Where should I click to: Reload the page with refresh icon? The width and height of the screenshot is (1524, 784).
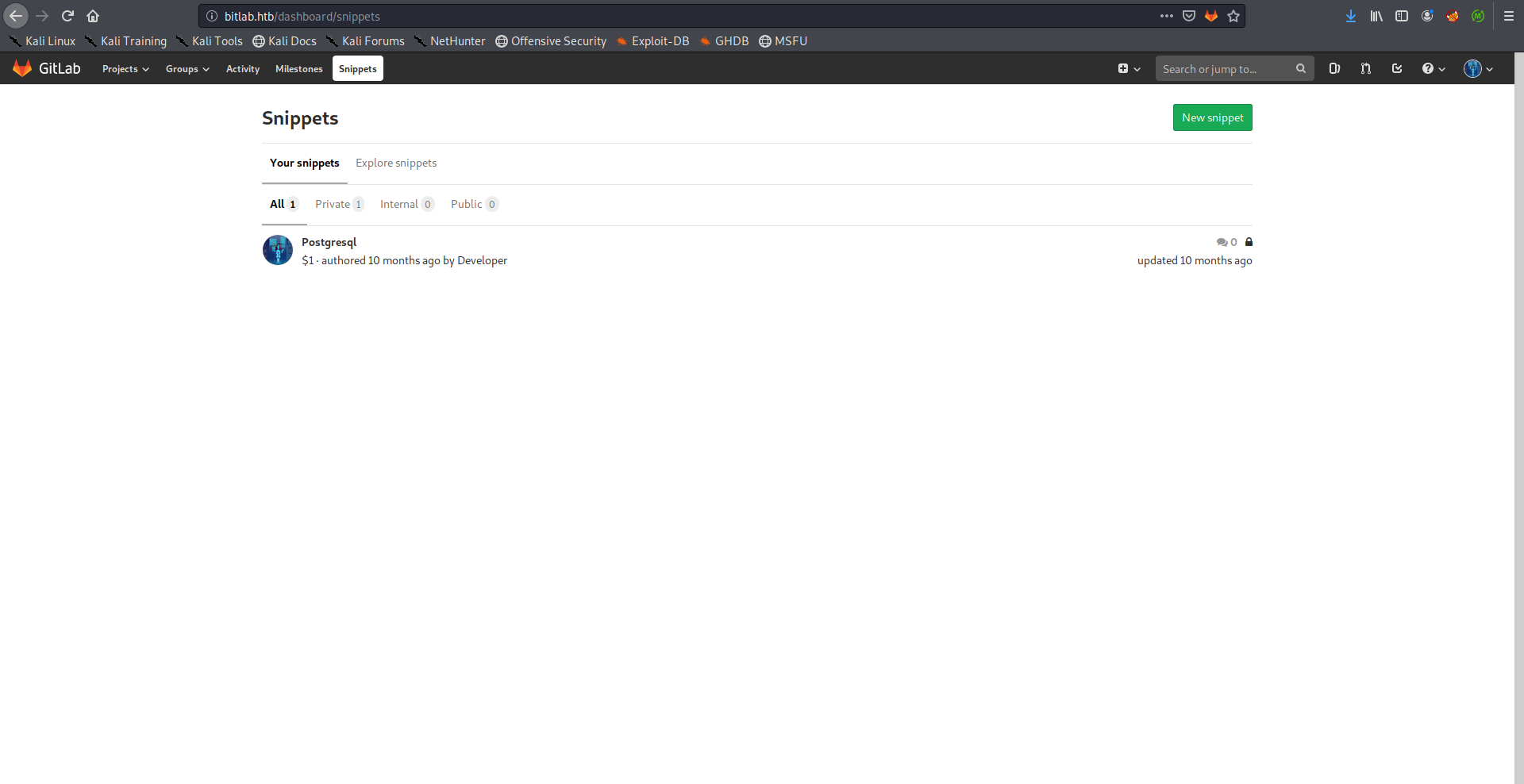point(67,16)
